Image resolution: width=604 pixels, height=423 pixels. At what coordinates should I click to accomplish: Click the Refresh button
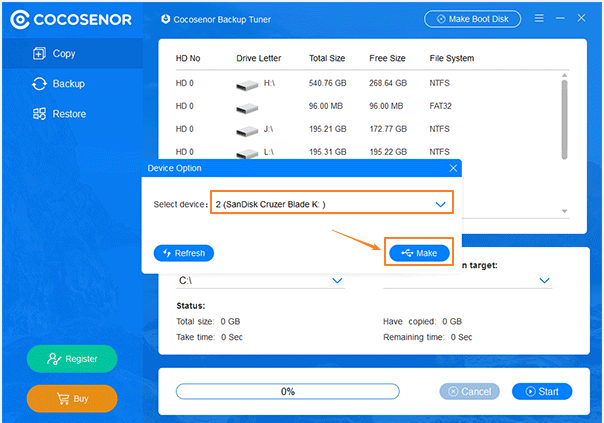tap(184, 253)
